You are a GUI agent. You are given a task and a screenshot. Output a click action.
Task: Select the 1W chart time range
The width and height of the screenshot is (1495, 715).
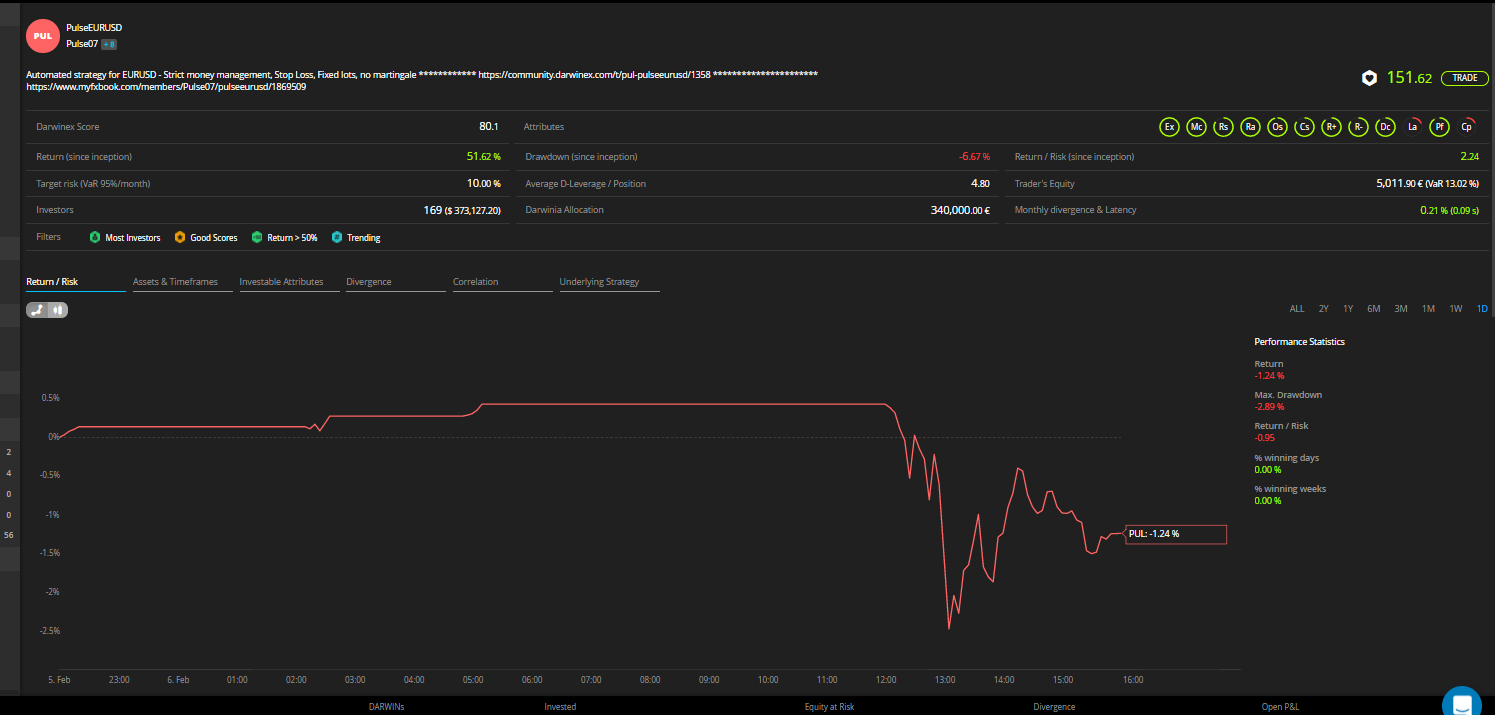(1456, 309)
